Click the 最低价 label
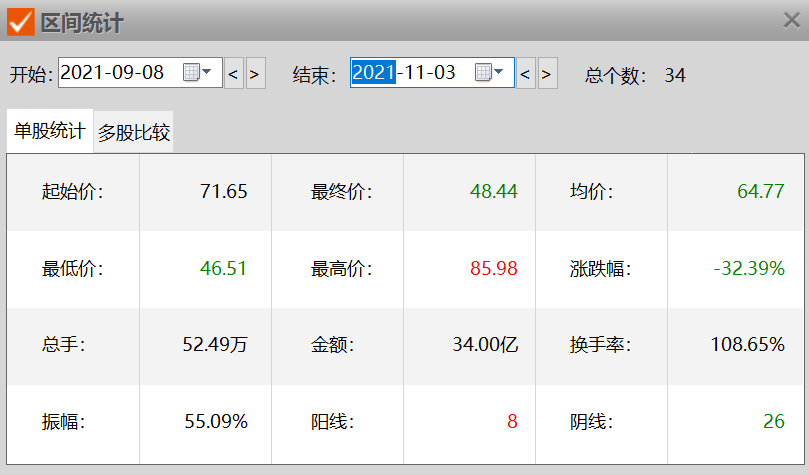This screenshot has height=475, width=809. coord(72,268)
